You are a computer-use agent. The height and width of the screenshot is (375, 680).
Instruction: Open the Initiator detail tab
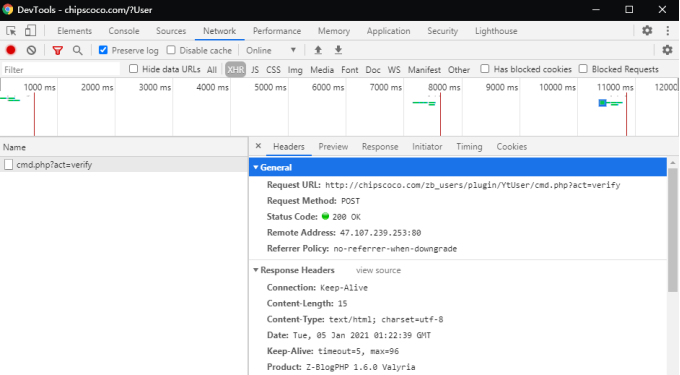point(427,147)
